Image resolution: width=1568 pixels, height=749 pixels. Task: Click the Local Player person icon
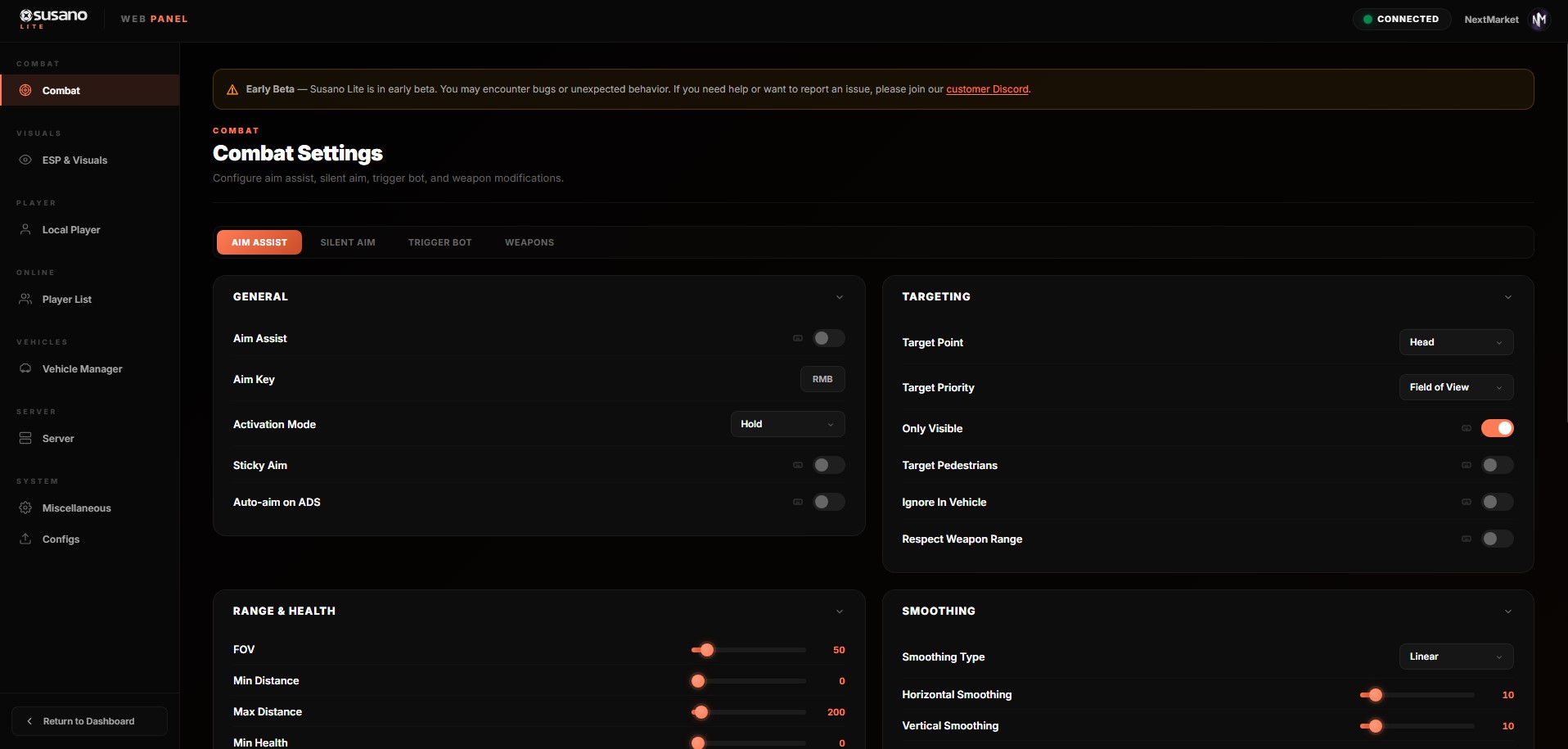click(x=25, y=229)
